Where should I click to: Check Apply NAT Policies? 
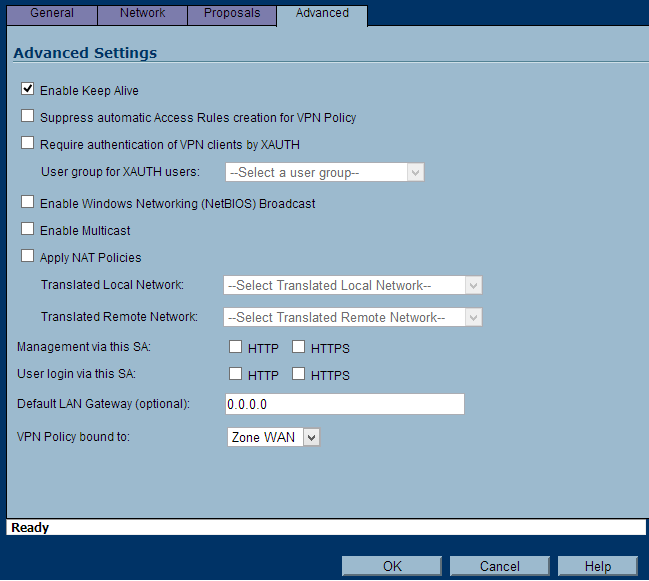(28, 256)
